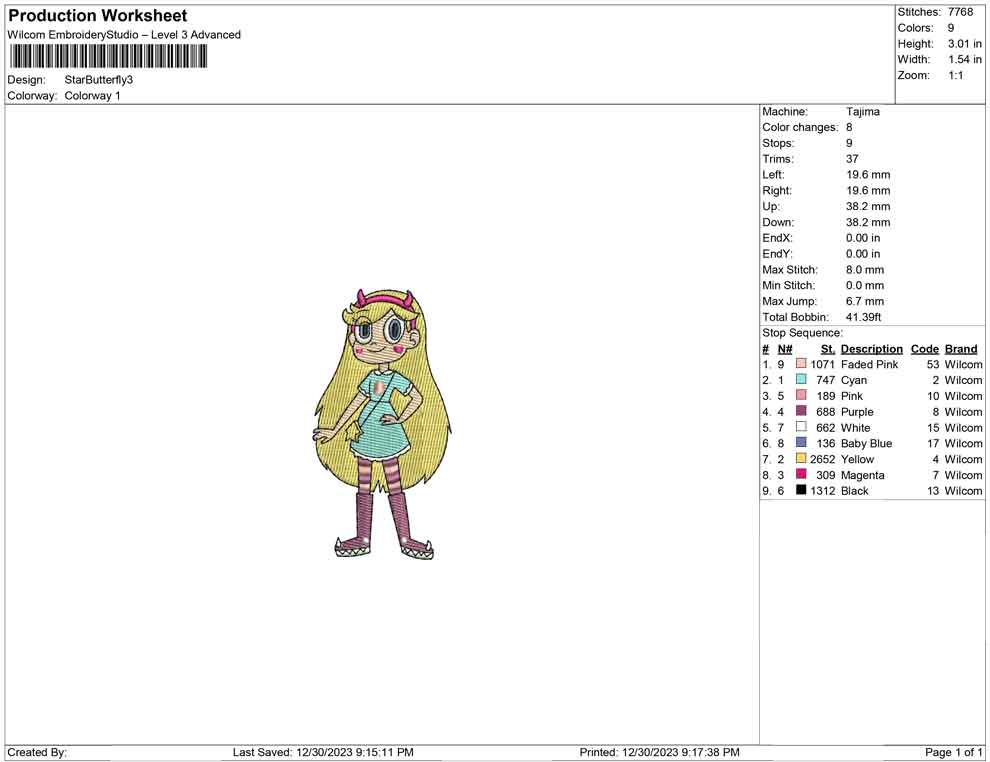990x762 pixels.
Task: Click the Max Stitch value '8.0 mm'
Action: (x=865, y=270)
